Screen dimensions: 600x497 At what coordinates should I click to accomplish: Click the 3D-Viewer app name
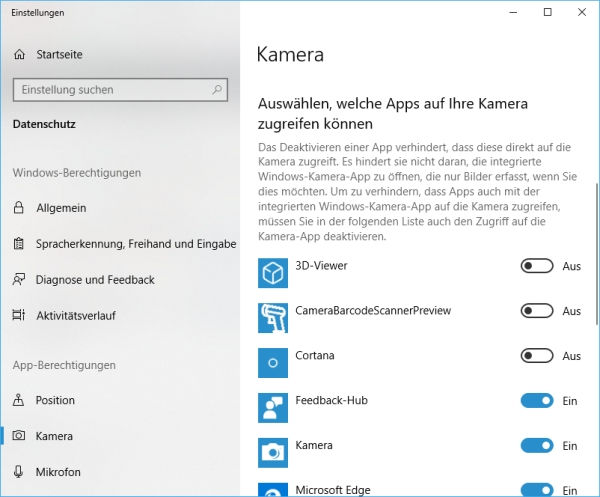click(321, 266)
